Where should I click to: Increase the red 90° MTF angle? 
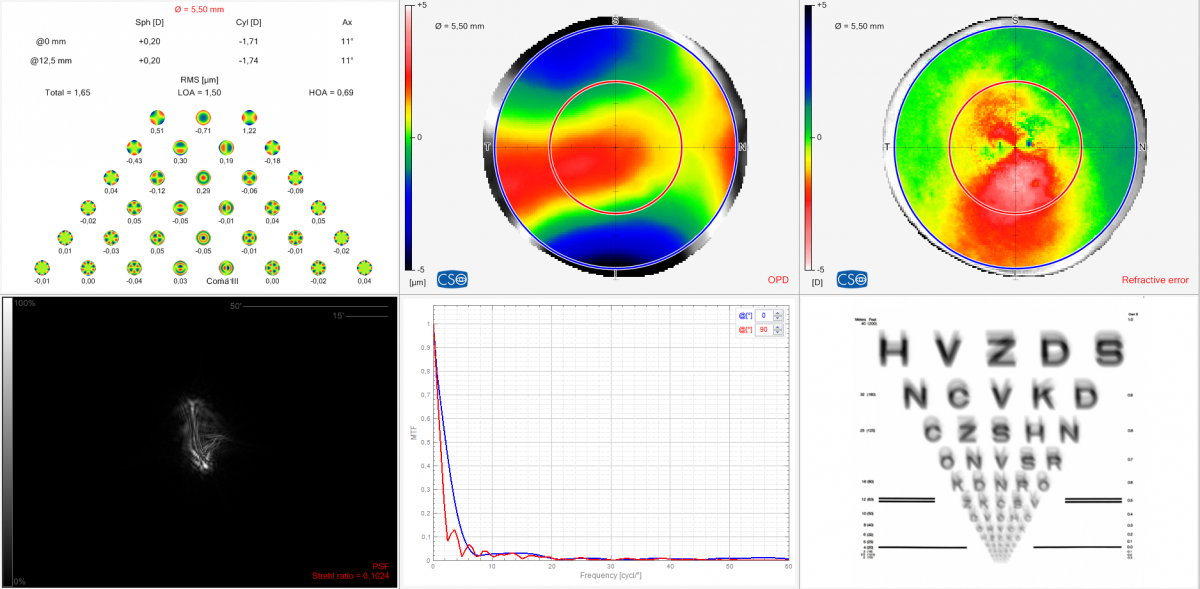click(777, 326)
